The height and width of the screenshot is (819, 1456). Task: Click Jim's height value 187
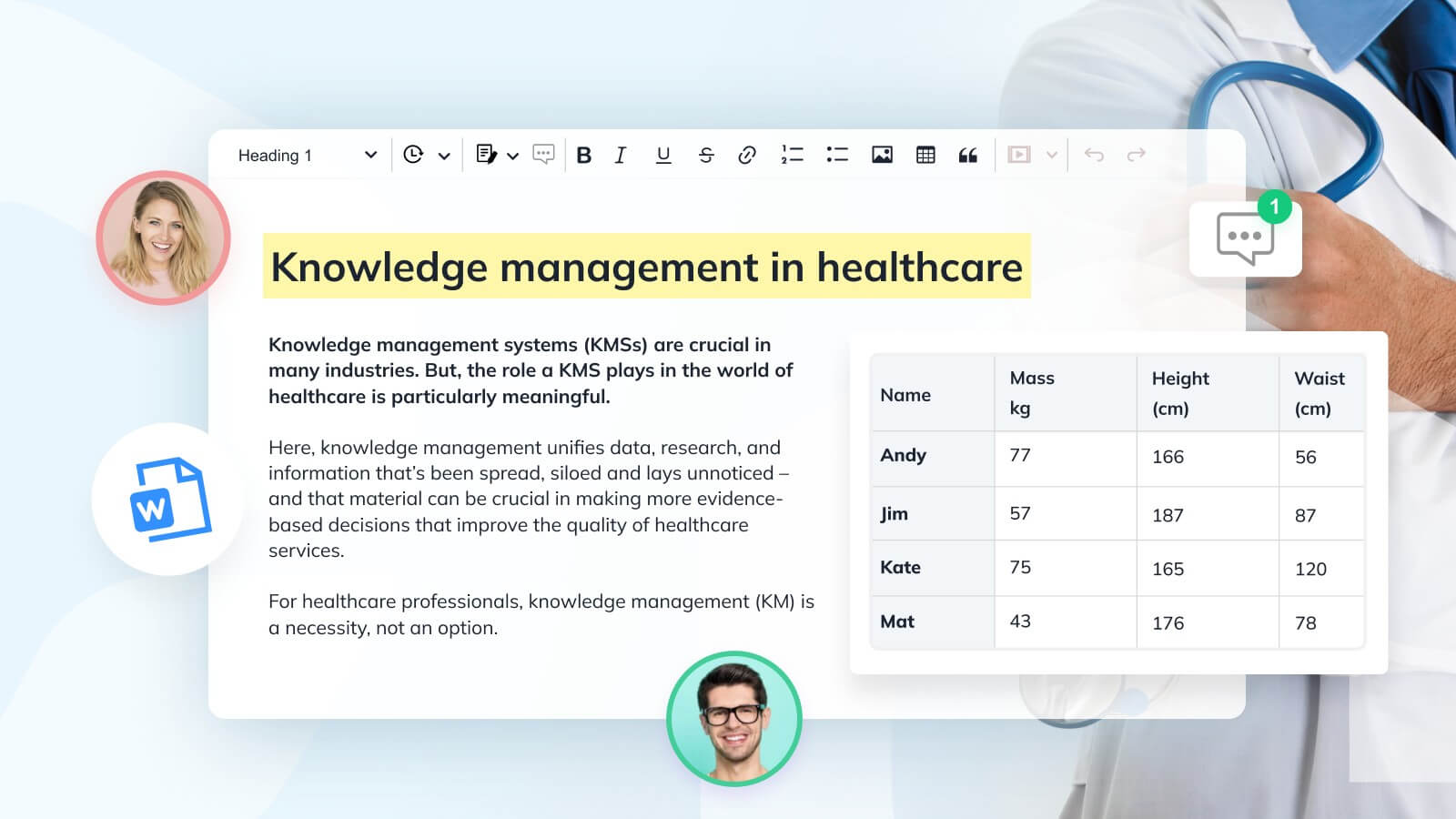pos(1168,515)
